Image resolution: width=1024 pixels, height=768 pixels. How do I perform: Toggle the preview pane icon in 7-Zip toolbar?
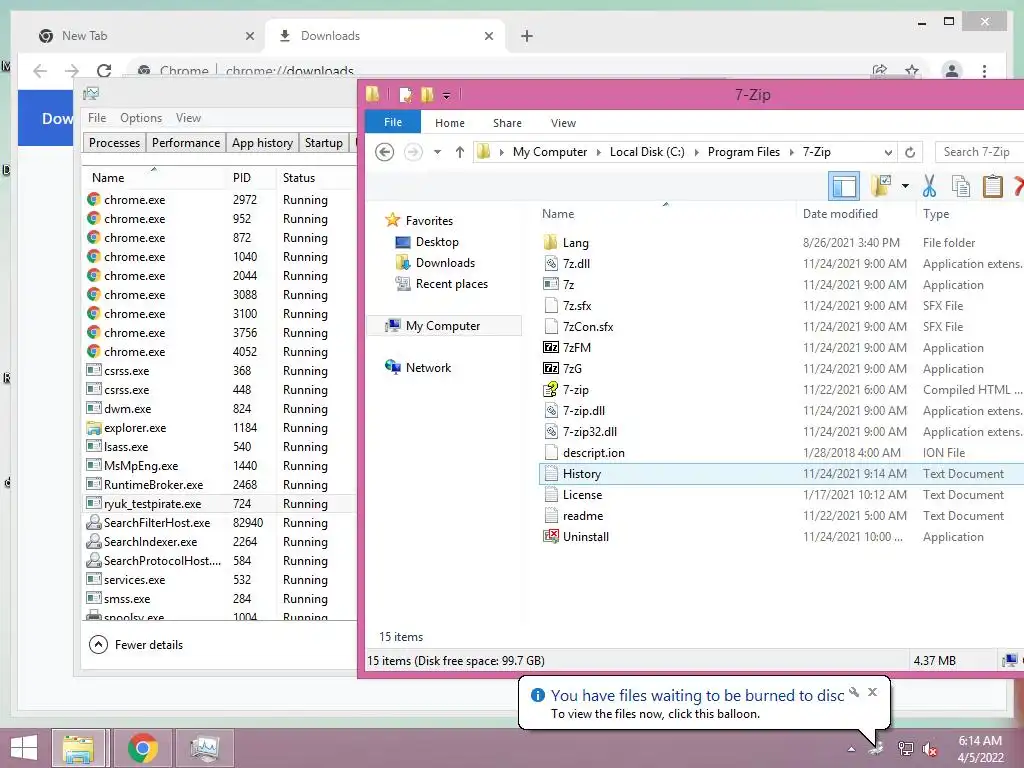point(844,187)
